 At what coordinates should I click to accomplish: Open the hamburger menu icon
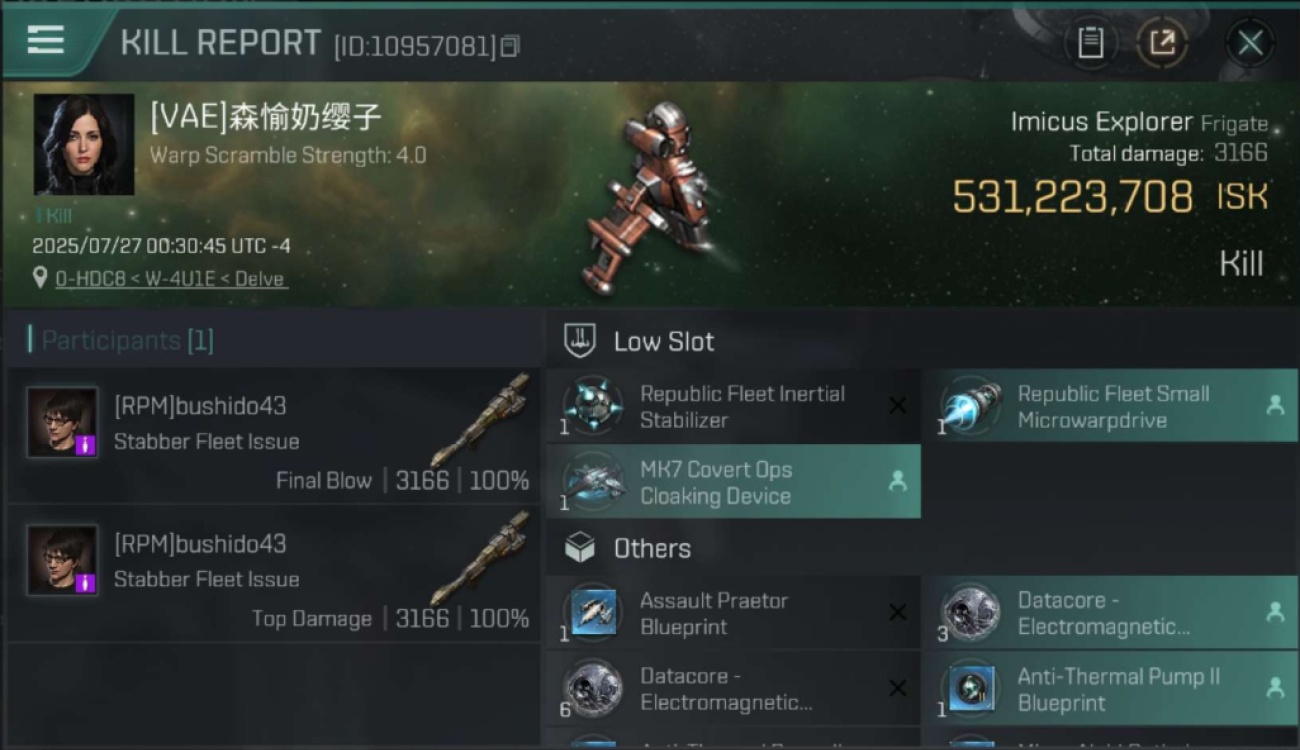click(x=46, y=40)
